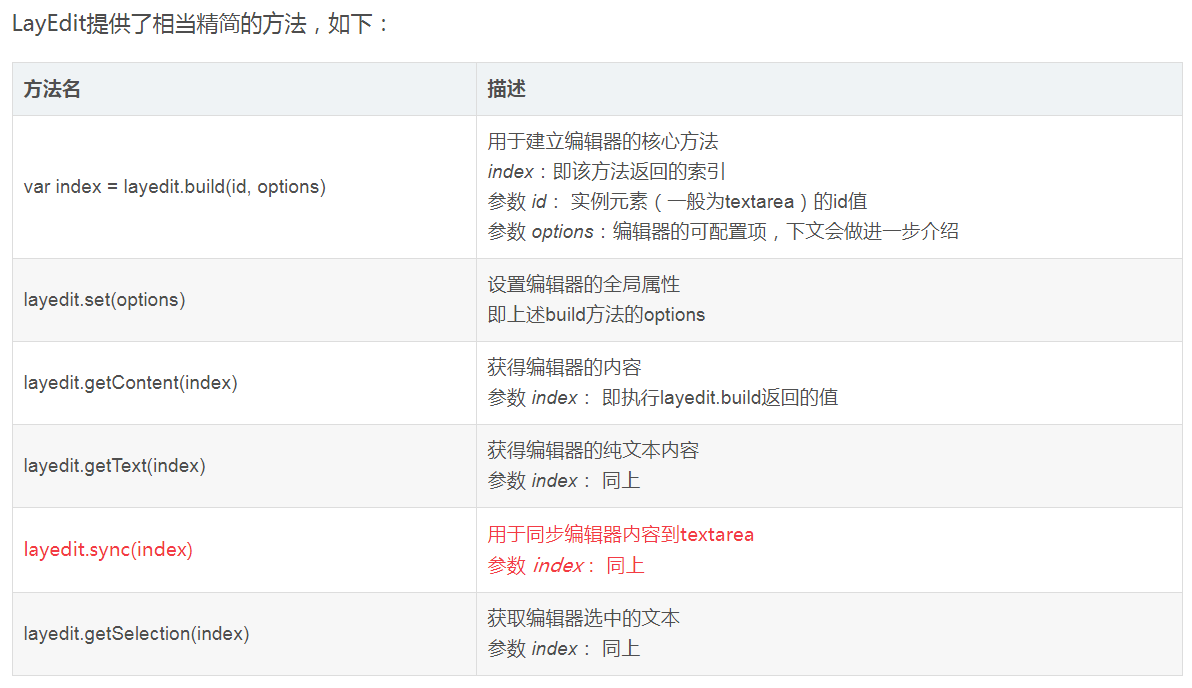Click the text 获得编辑器的内容

pyautogui.click(x=565, y=368)
